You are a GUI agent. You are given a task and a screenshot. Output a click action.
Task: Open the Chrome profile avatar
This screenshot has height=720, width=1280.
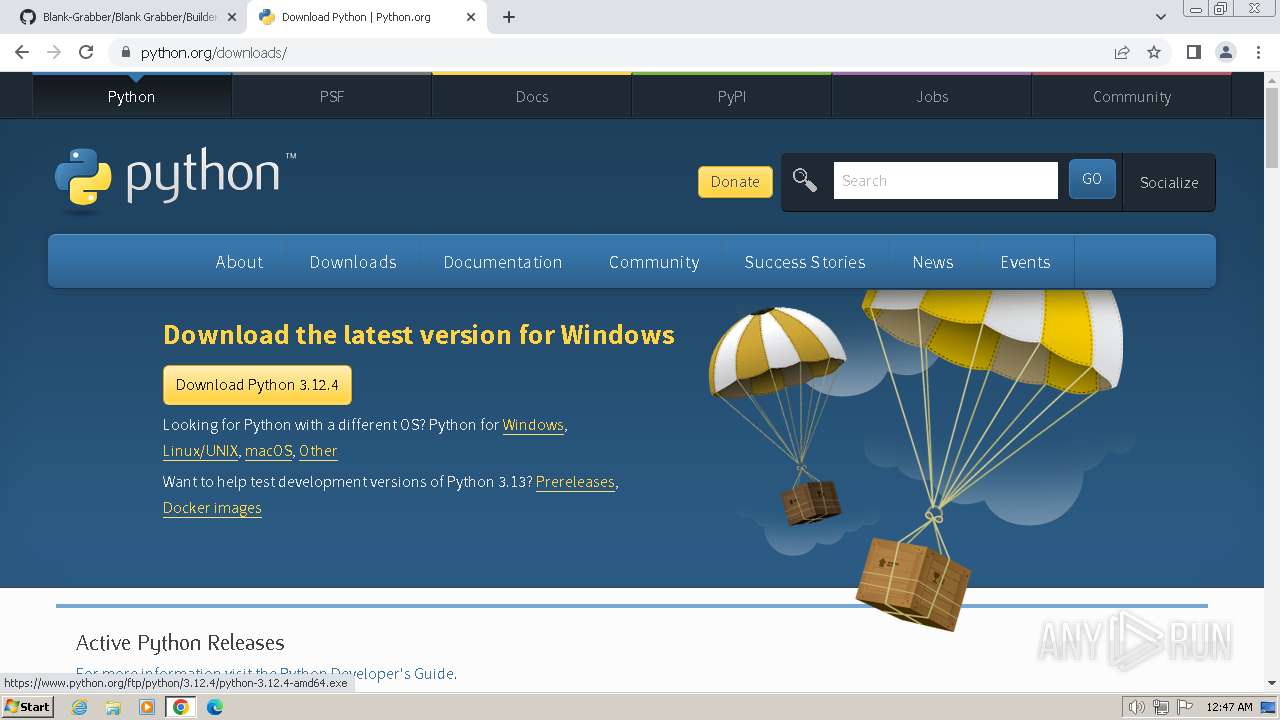coord(1225,52)
